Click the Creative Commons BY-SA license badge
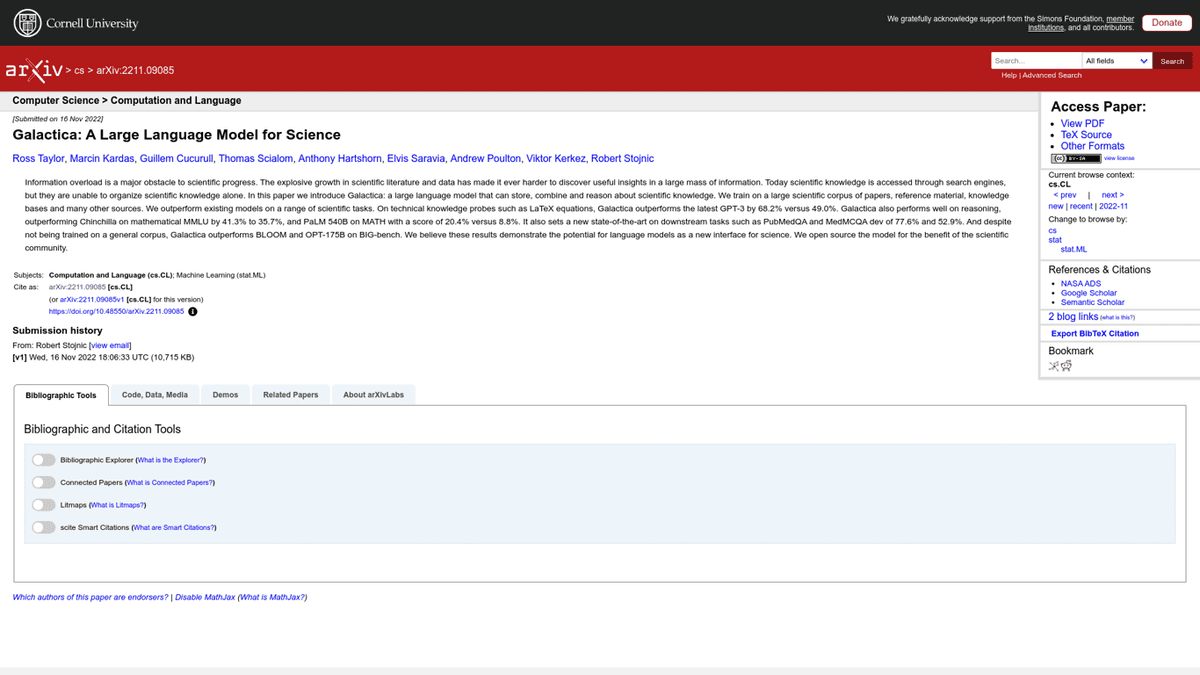Screen dimensions: 1200x675 point(1076,158)
